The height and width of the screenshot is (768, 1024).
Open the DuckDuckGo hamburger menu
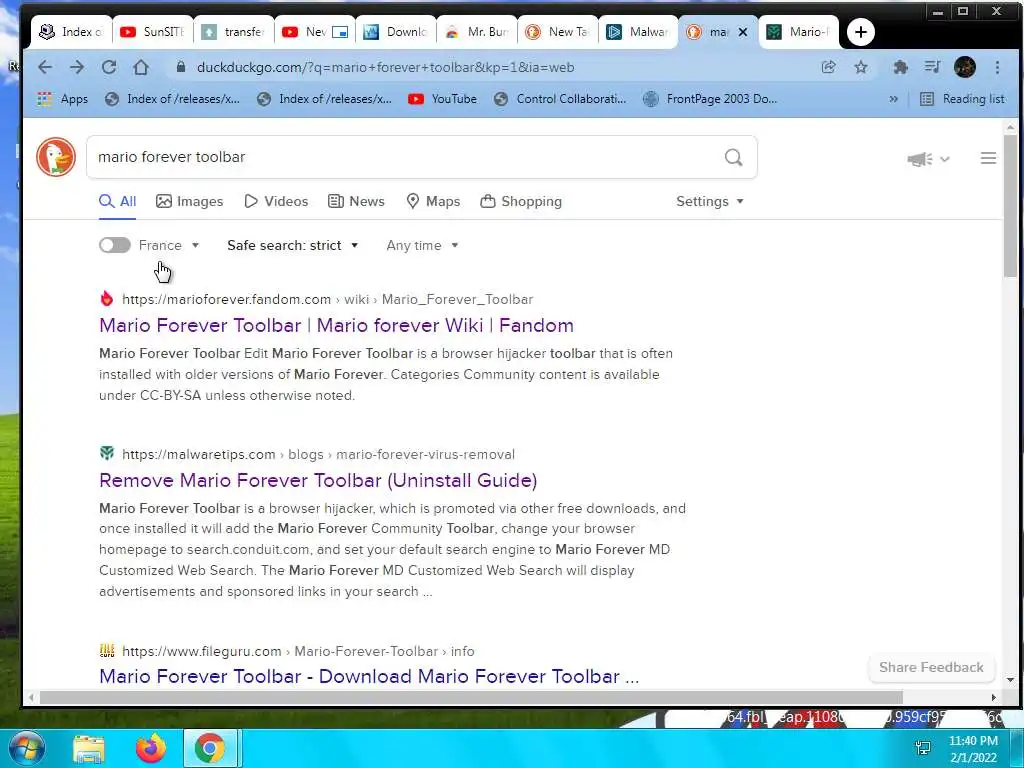click(988, 158)
